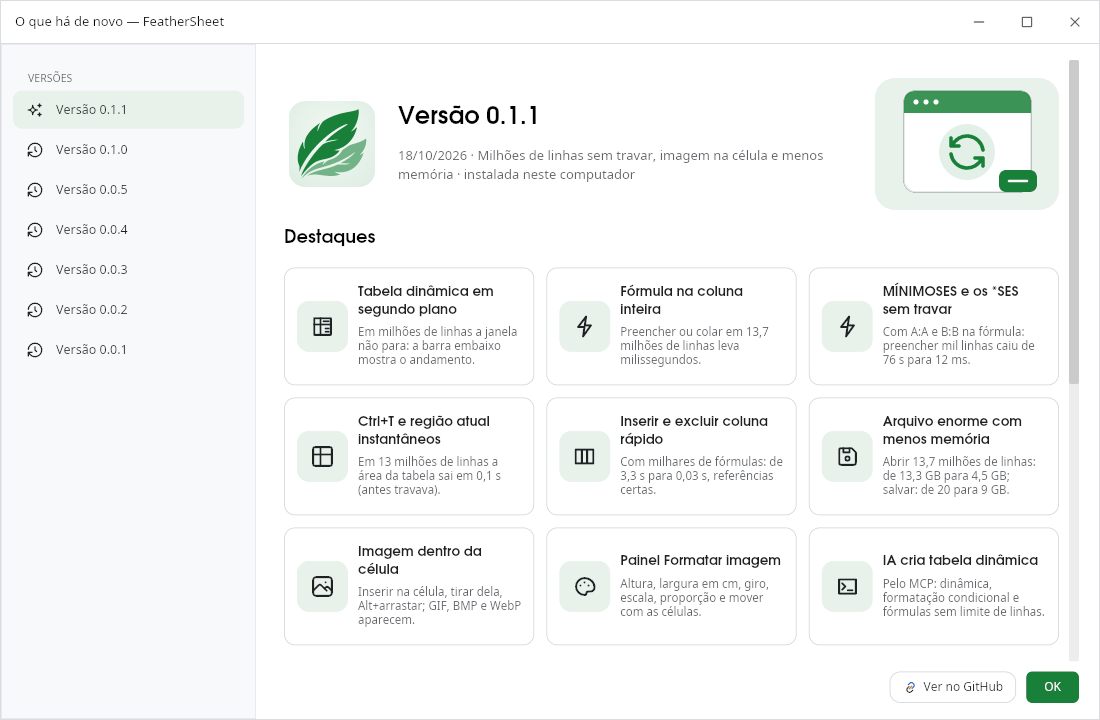This screenshot has width=1100, height=720.
Task: Click the link icon in Ver no GitHub
Action: (x=910, y=687)
